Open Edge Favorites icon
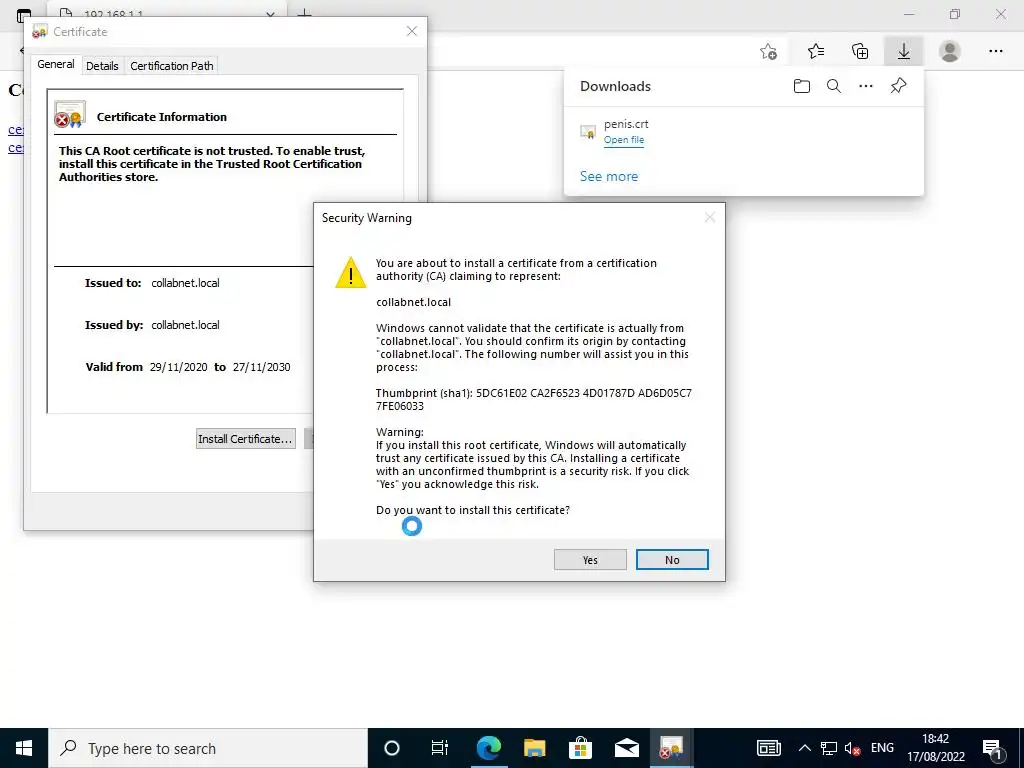 [816, 51]
